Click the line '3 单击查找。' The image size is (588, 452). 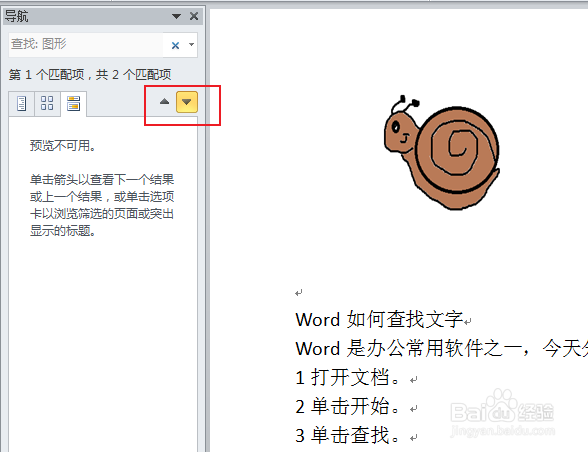click(x=348, y=435)
